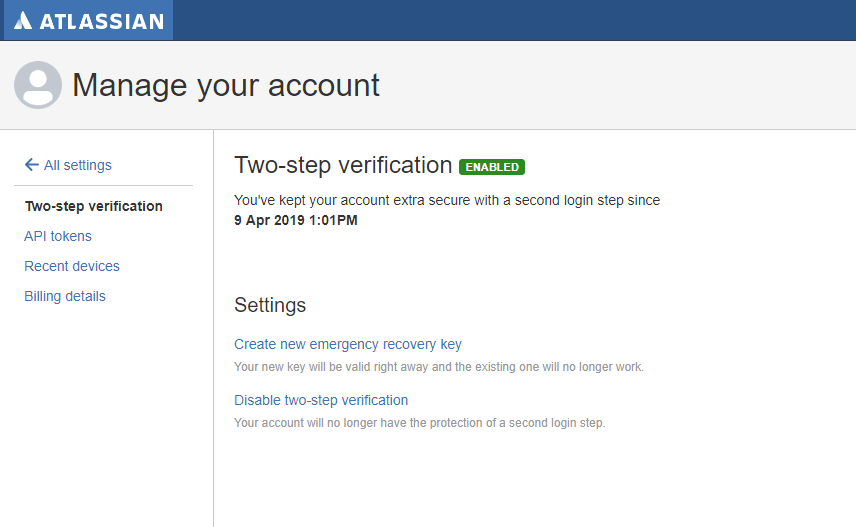Viewport: 856px width, 527px height.
Task: Go back via All settings text link
Action: click(78, 165)
